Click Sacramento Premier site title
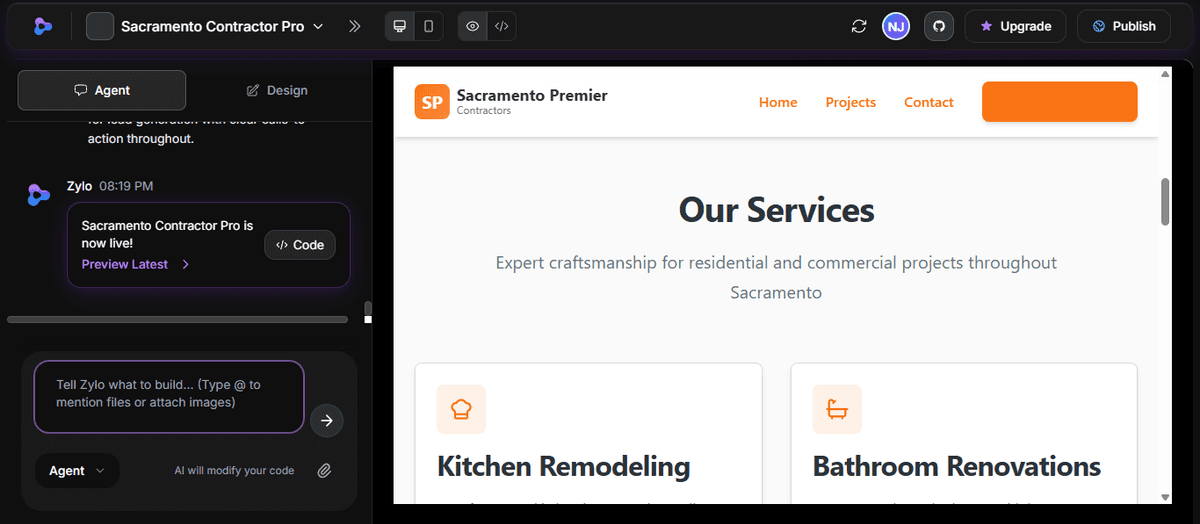Image resolution: width=1200 pixels, height=524 pixels. [x=532, y=95]
